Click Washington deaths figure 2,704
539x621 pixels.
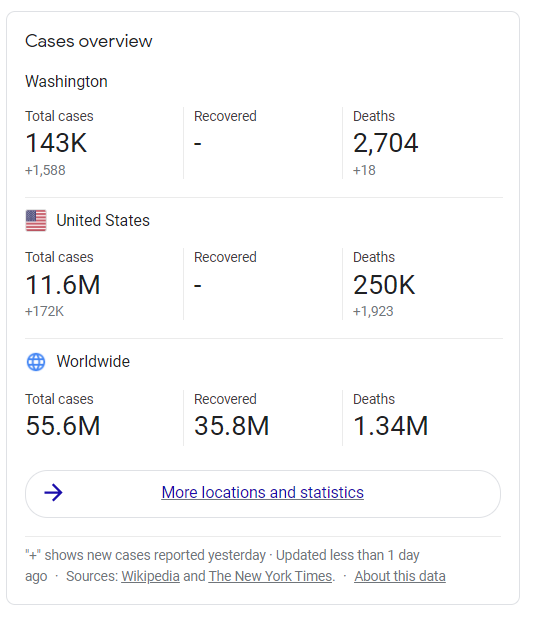coord(385,143)
